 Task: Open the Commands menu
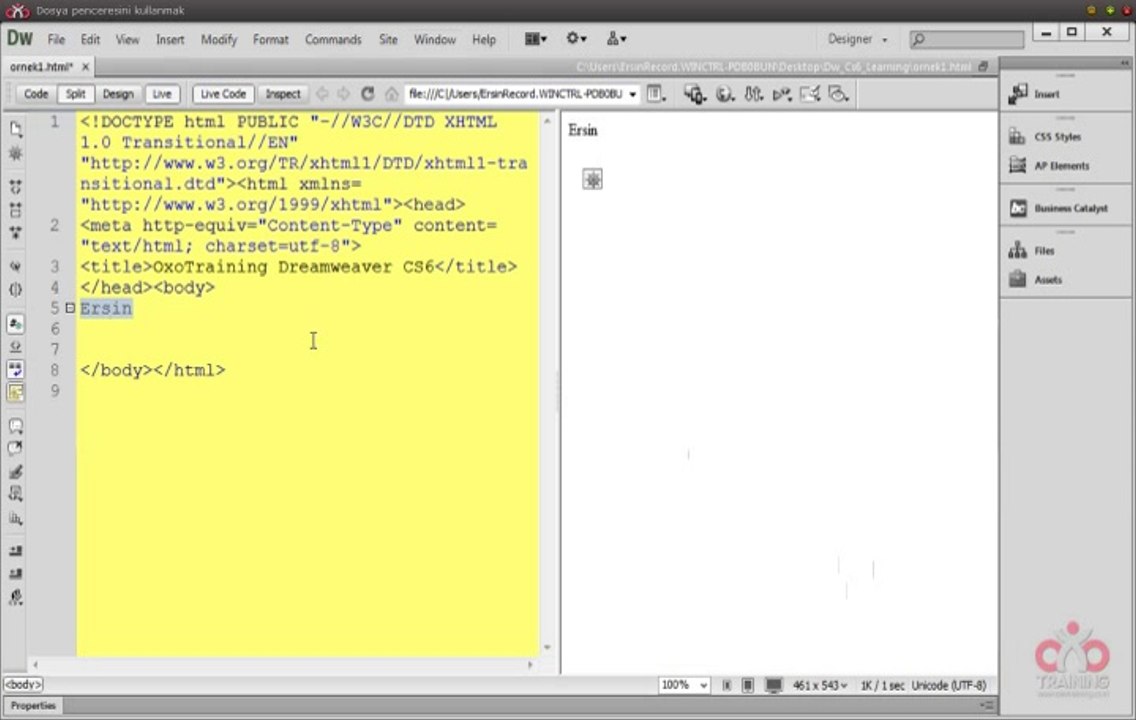(x=333, y=40)
